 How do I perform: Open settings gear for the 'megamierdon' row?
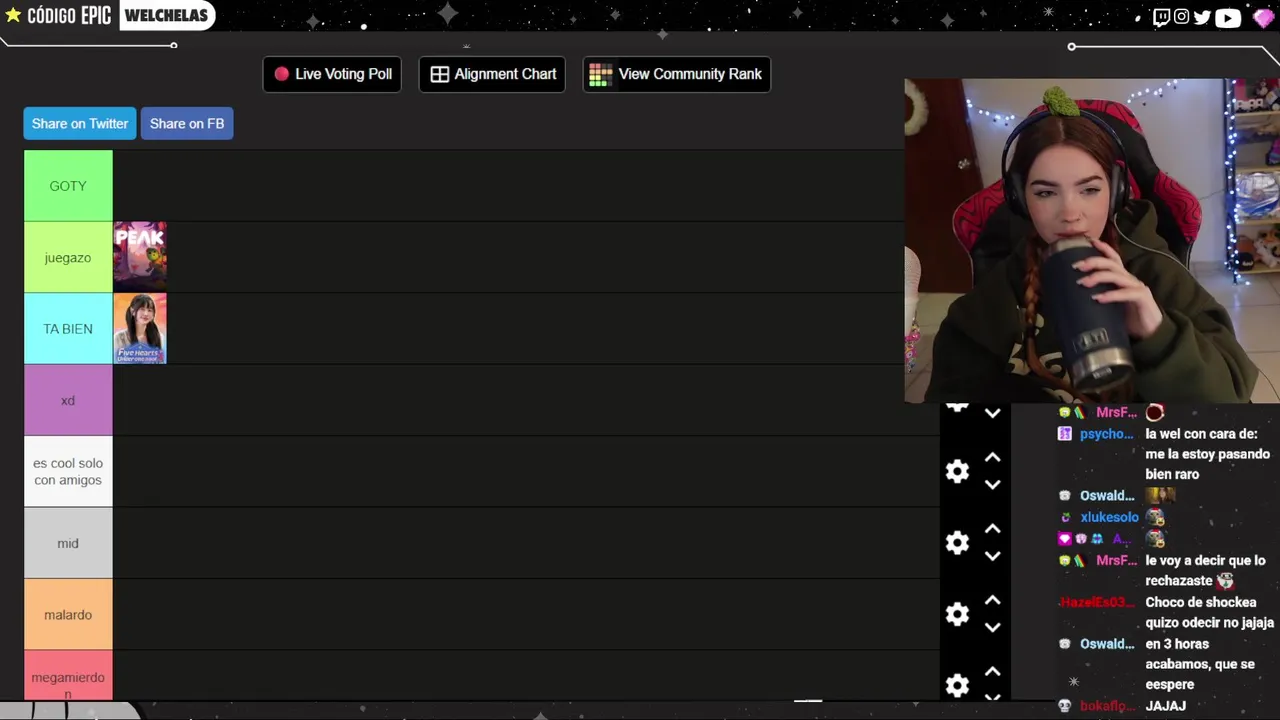(957, 685)
